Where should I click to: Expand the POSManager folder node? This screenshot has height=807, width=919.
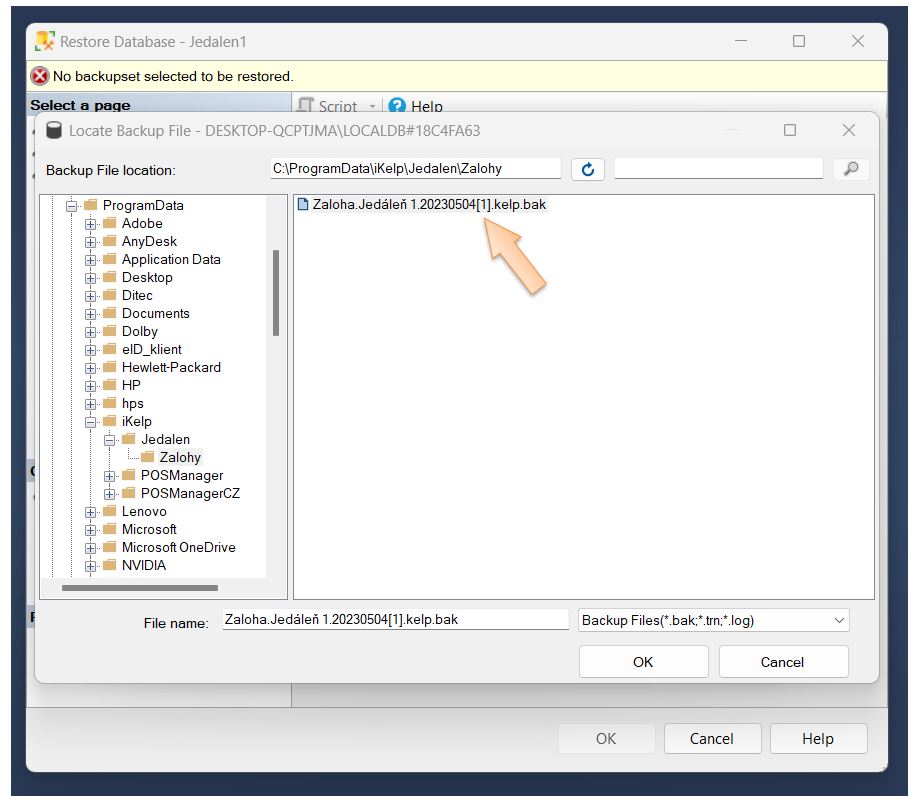tap(110, 476)
